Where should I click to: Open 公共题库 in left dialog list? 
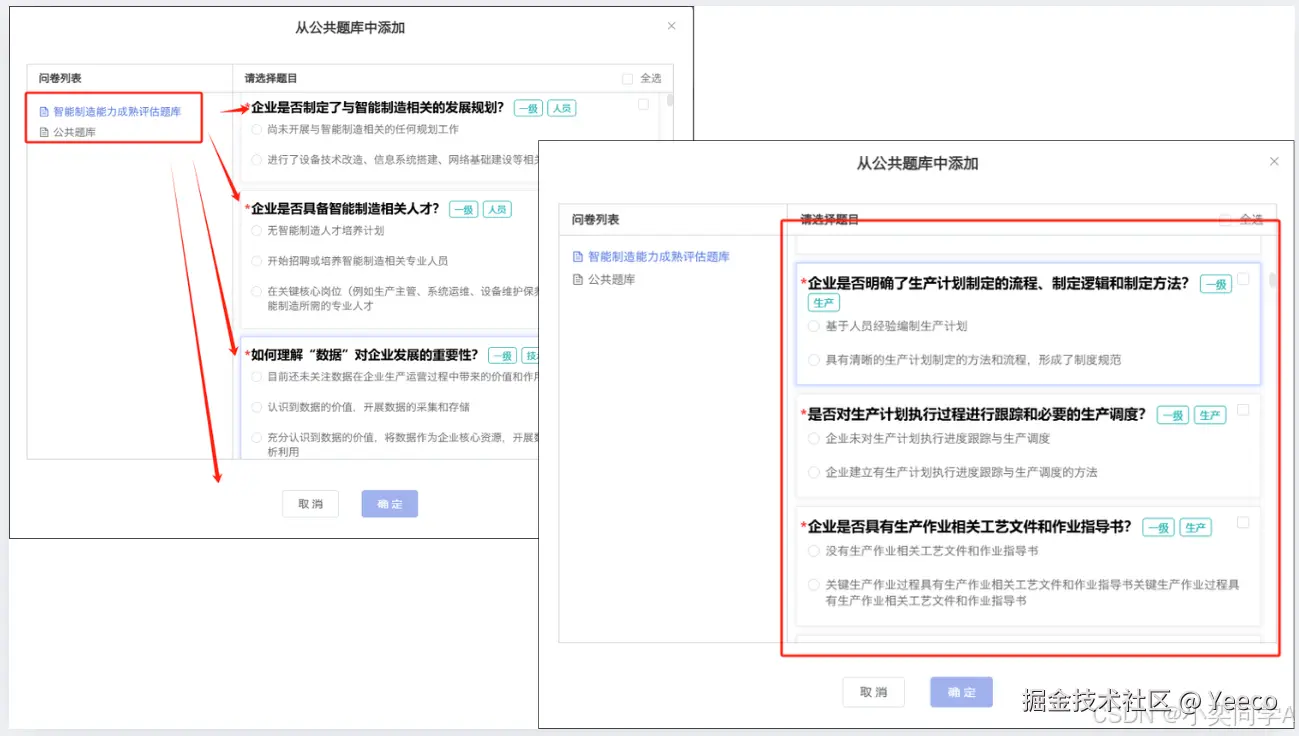coord(74,132)
